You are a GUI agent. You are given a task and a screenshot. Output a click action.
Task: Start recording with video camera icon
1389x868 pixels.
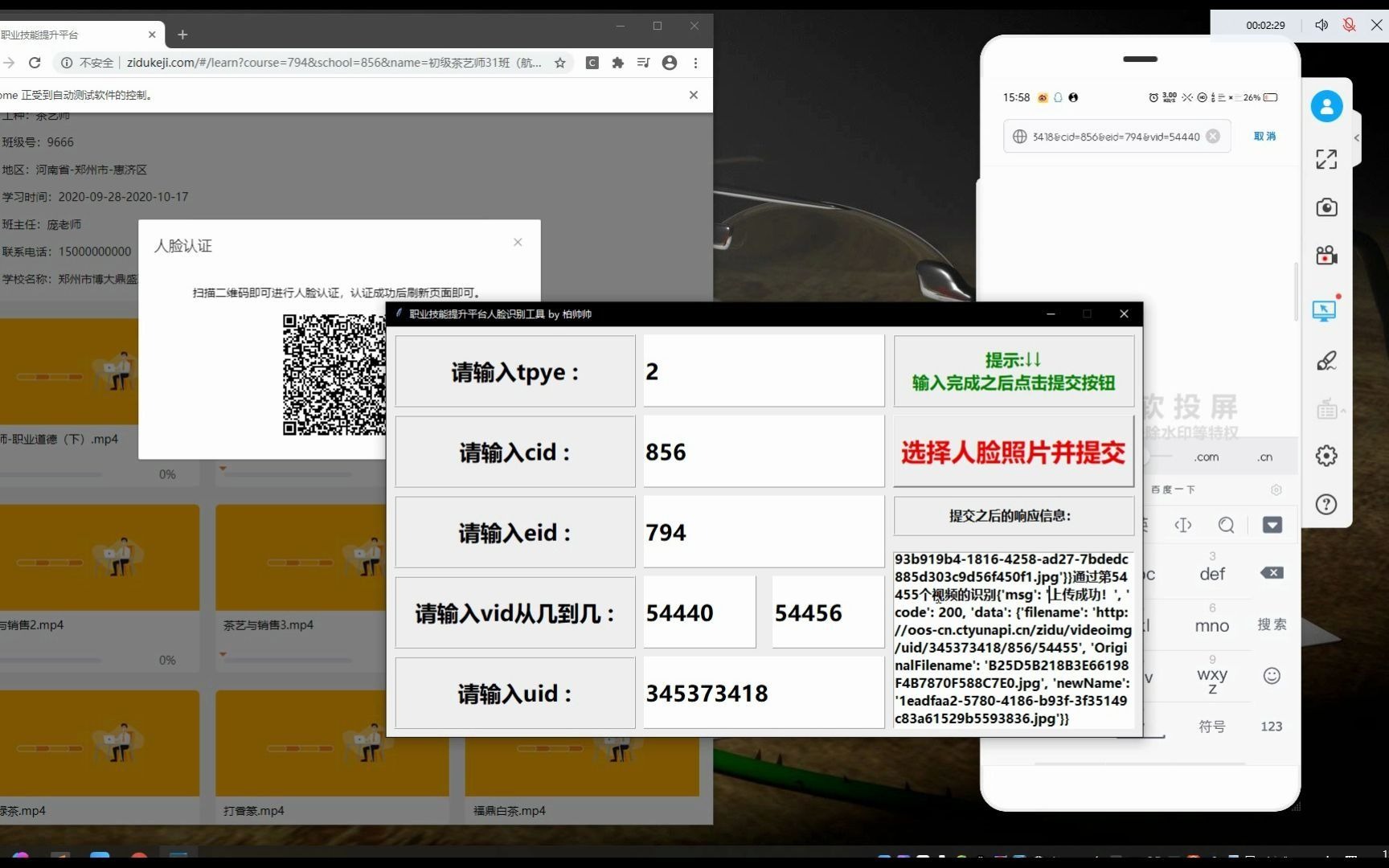(1326, 256)
